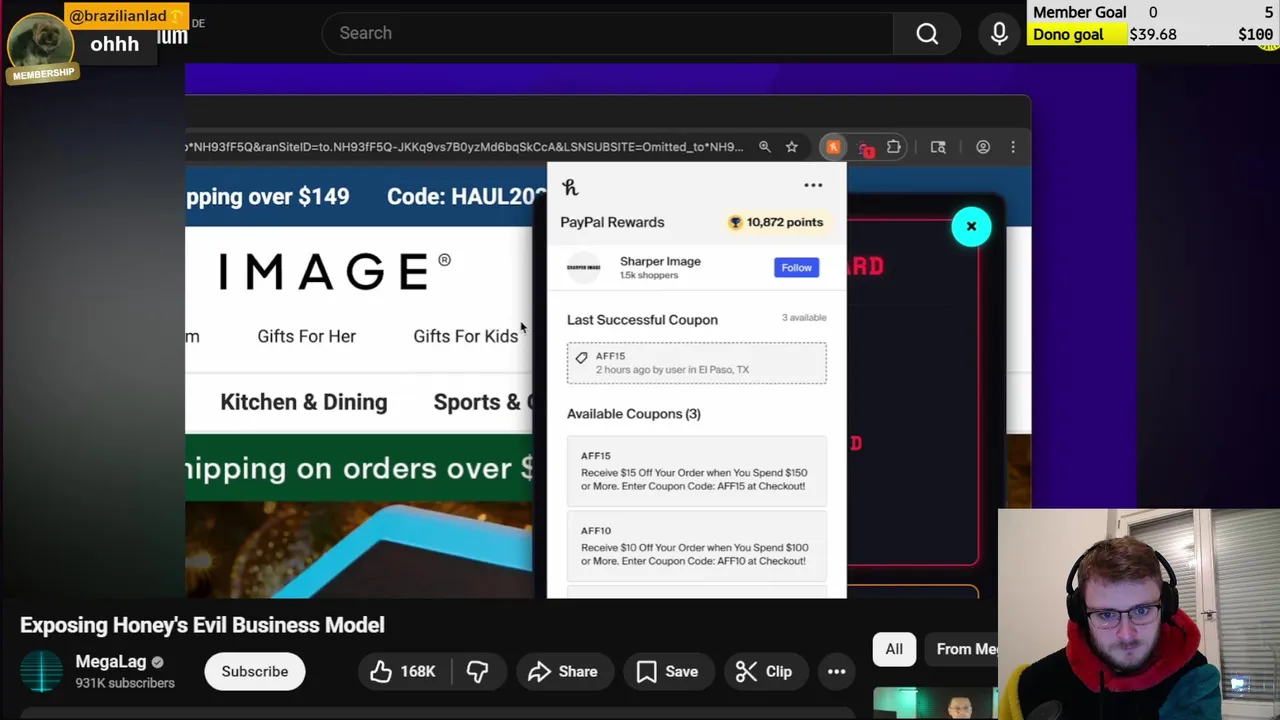The height and width of the screenshot is (720, 1280).
Task: Click the suggested video thumbnail below chips
Action: [x=936, y=703]
